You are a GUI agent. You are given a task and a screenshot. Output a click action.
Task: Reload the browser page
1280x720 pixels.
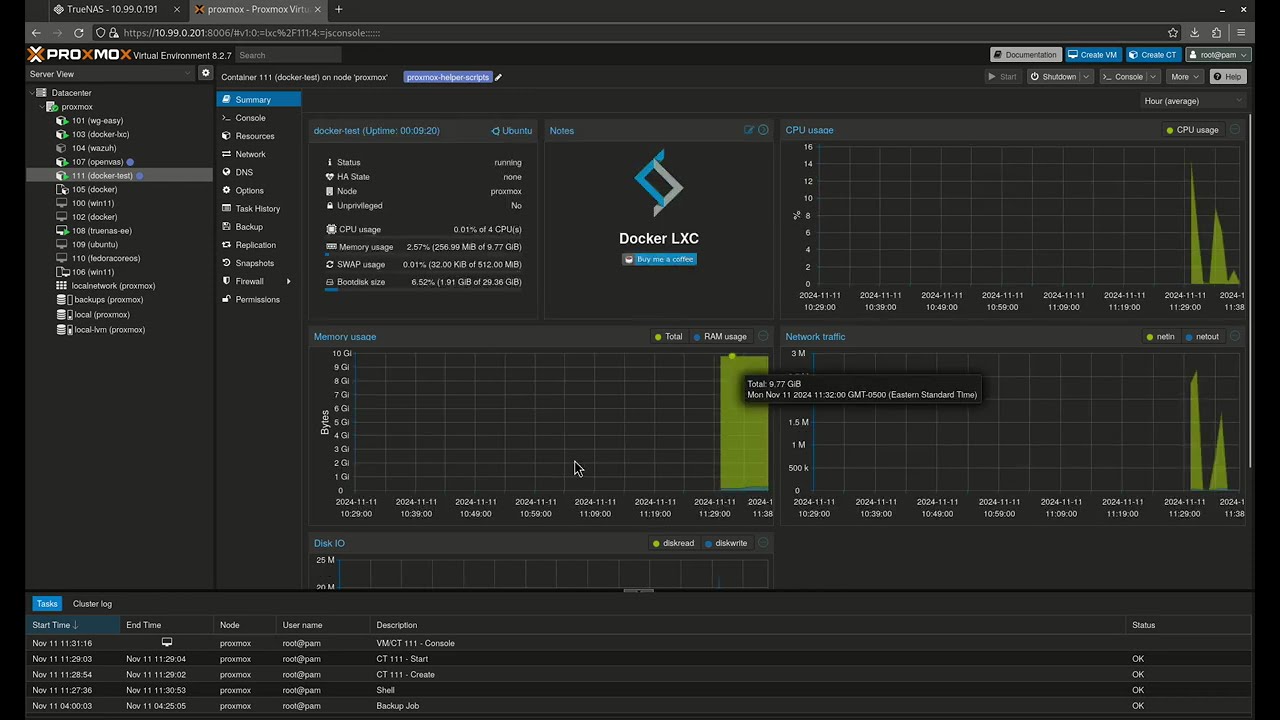[x=79, y=33]
